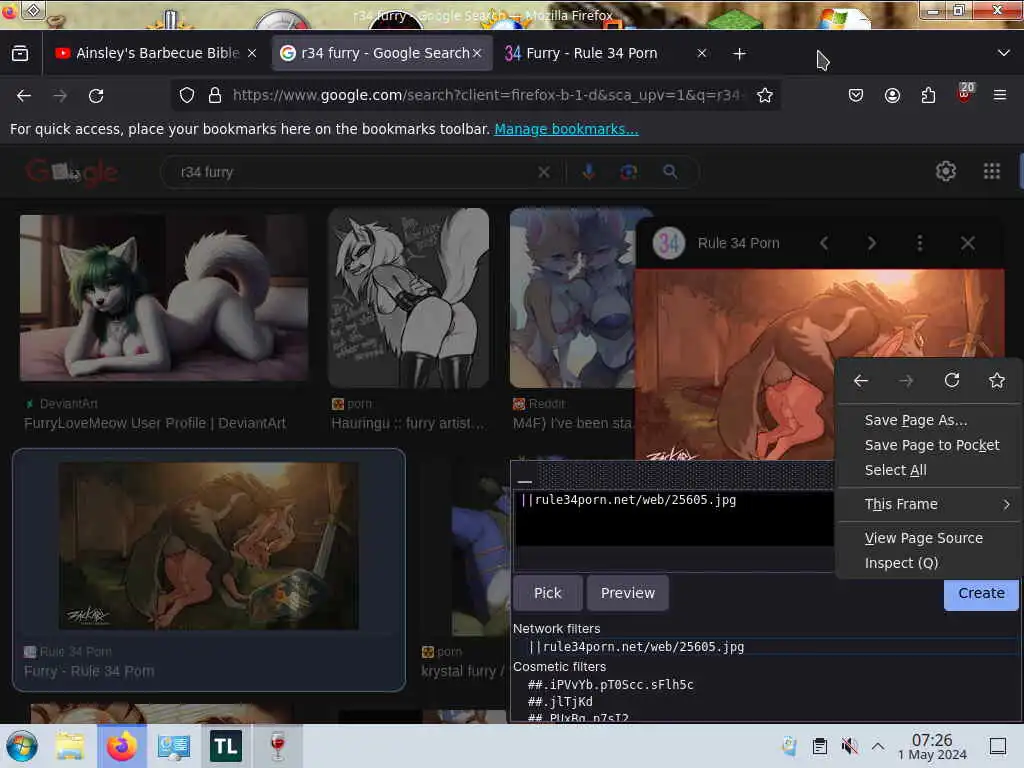Open Firefox View from the tab bar

(x=20, y=54)
